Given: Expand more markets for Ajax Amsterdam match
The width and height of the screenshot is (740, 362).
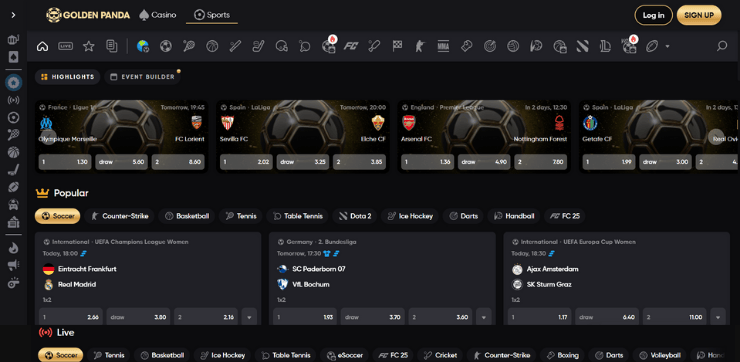Looking at the screenshot, I should coord(718,317).
